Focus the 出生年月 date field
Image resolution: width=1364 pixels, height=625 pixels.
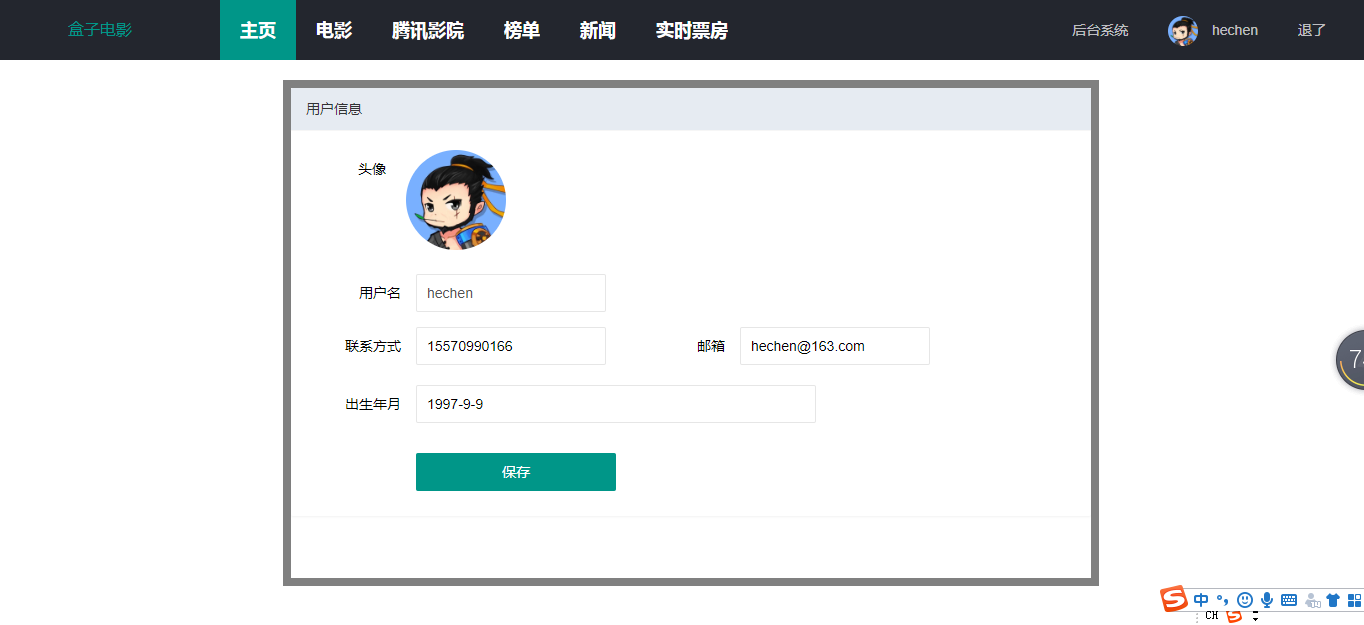click(616, 404)
